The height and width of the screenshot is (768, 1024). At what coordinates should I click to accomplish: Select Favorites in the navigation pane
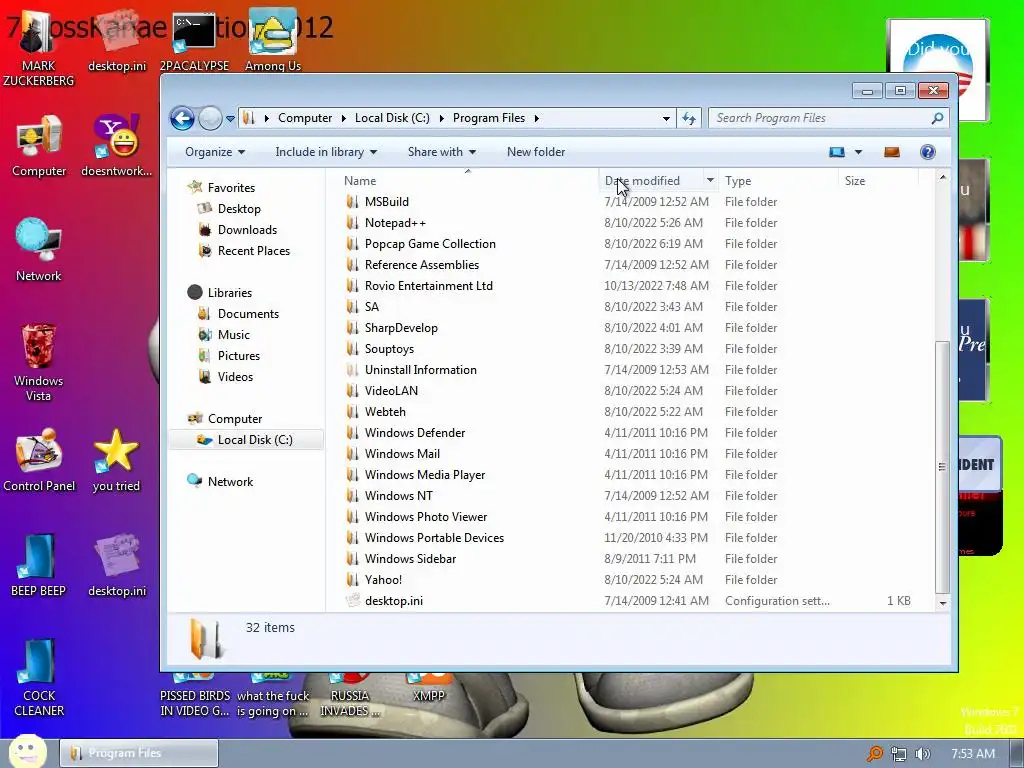click(x=231, y=188)
